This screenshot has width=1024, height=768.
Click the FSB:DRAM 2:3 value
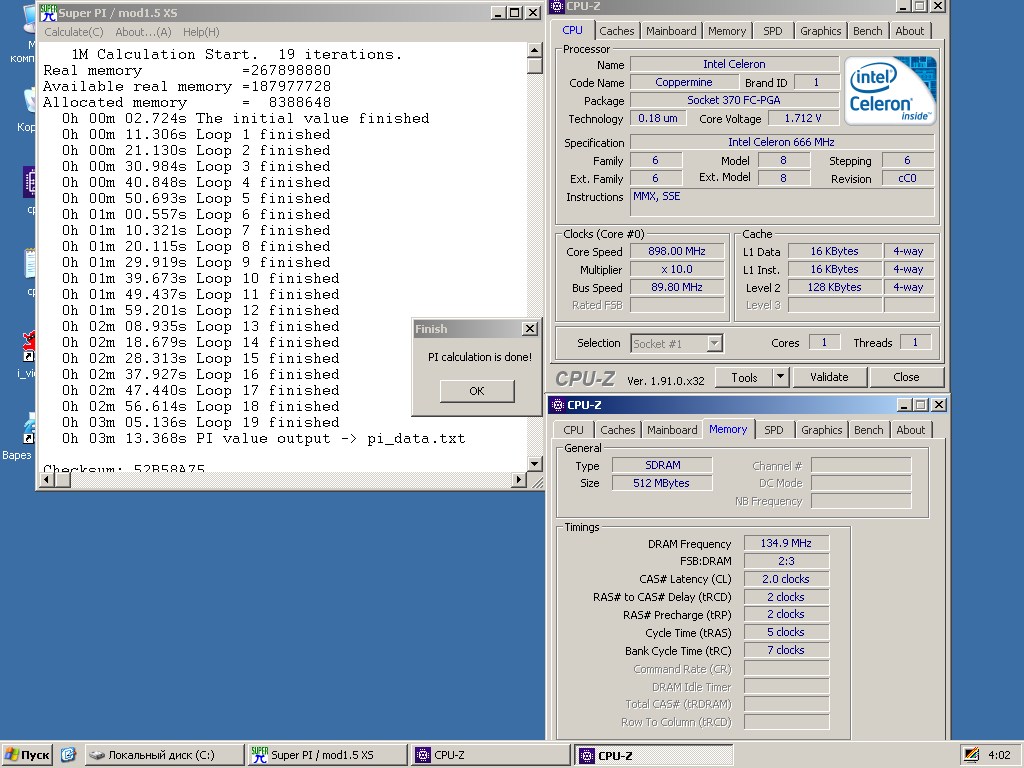coord(786,561)
